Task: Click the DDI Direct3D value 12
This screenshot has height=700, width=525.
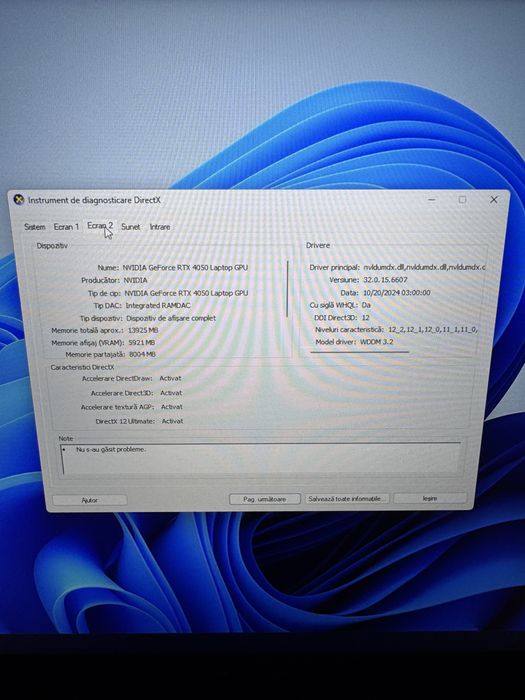Action: tap(366, 317)
